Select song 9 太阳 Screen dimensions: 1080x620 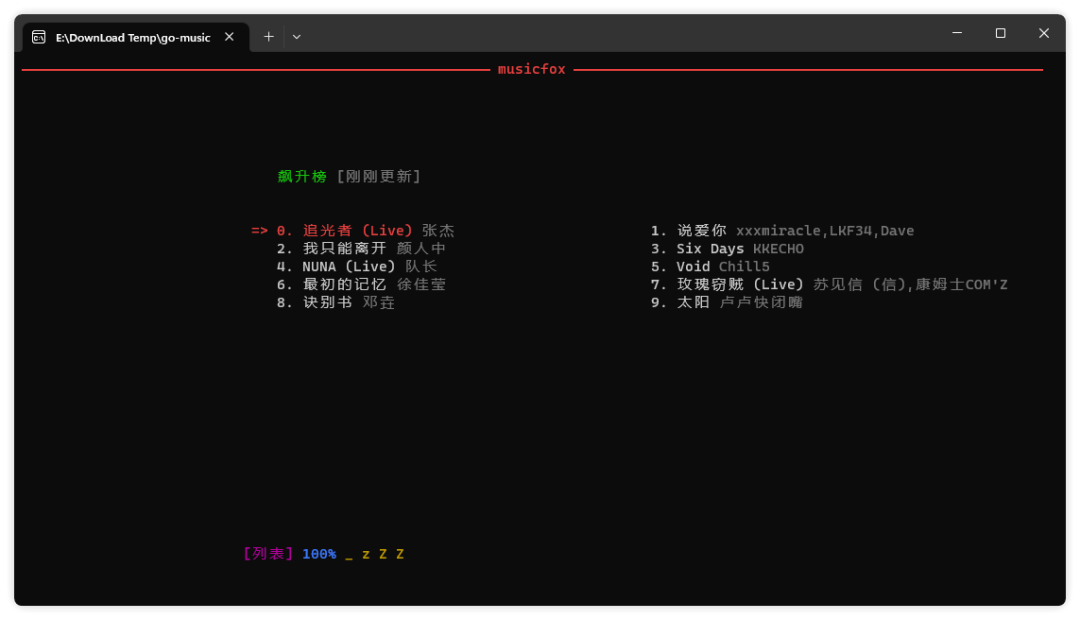(x=681, y=302)
